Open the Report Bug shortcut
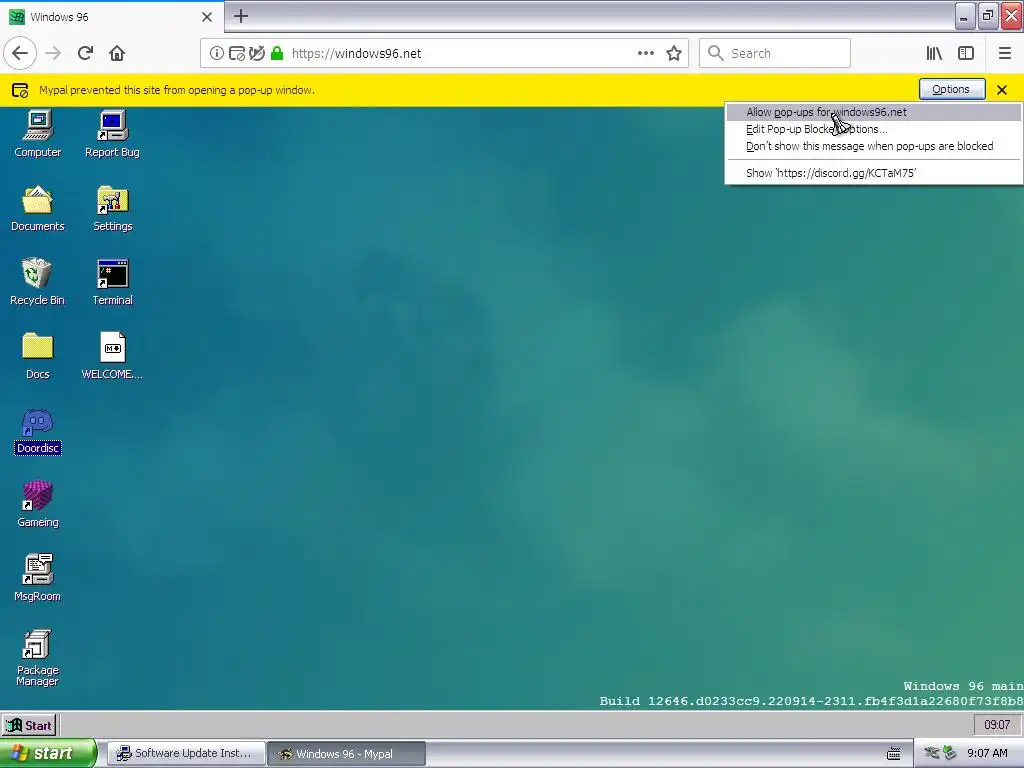The width and height of the screenshot is (1024, 768). (112, 134)
